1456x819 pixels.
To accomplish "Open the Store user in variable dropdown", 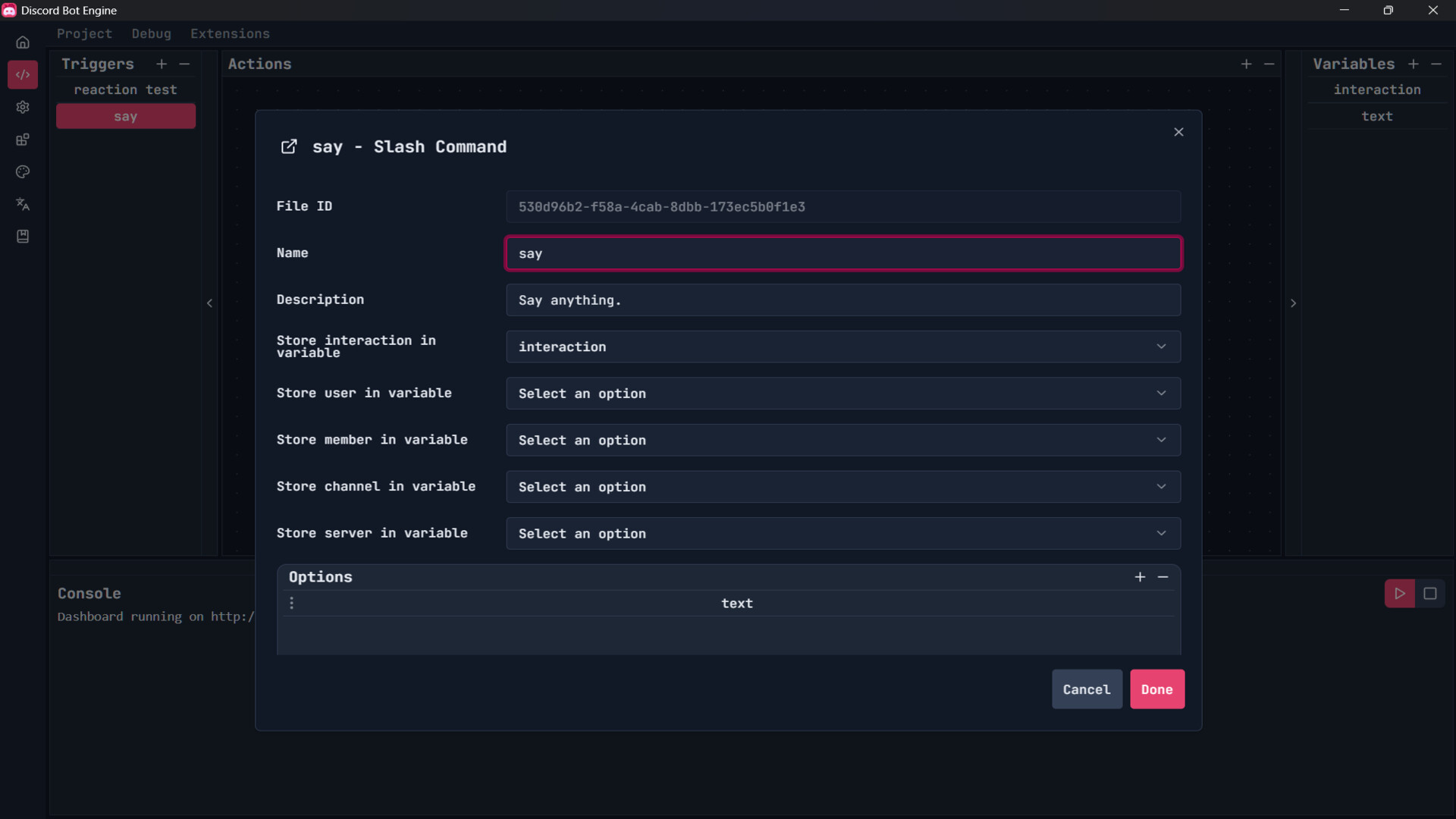I will pos(843,394).
